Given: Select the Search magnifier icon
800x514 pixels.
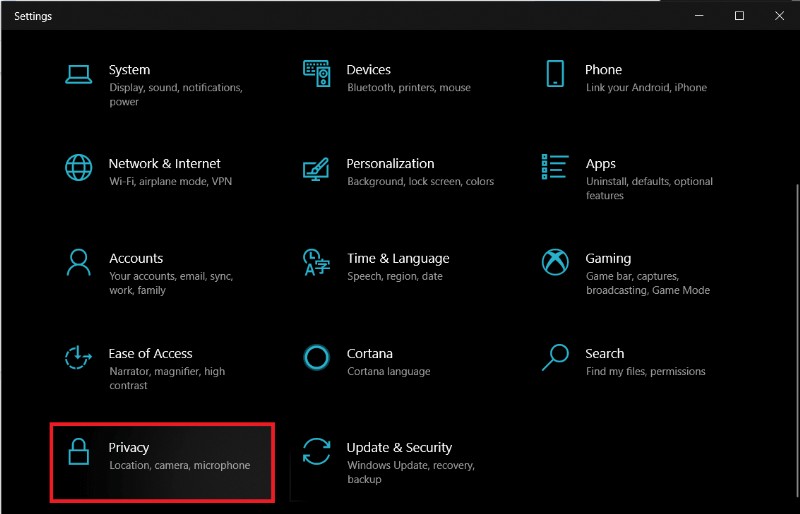Looking at the screenshot, I should [555, 357].
